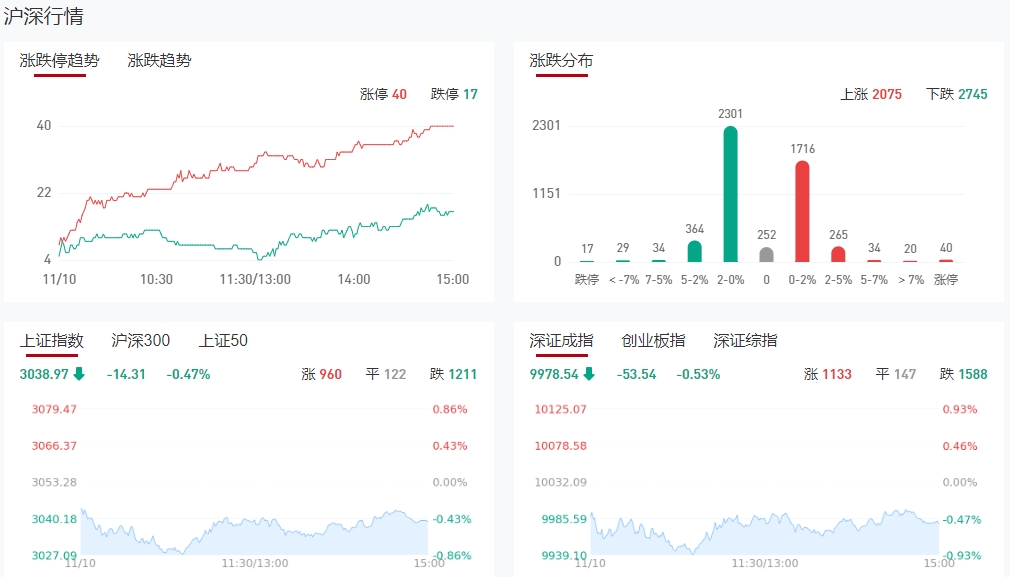Select the 创业板指 tab
Image resolution: width=1010 pixels, height=577 pixels.
(653, 340)
